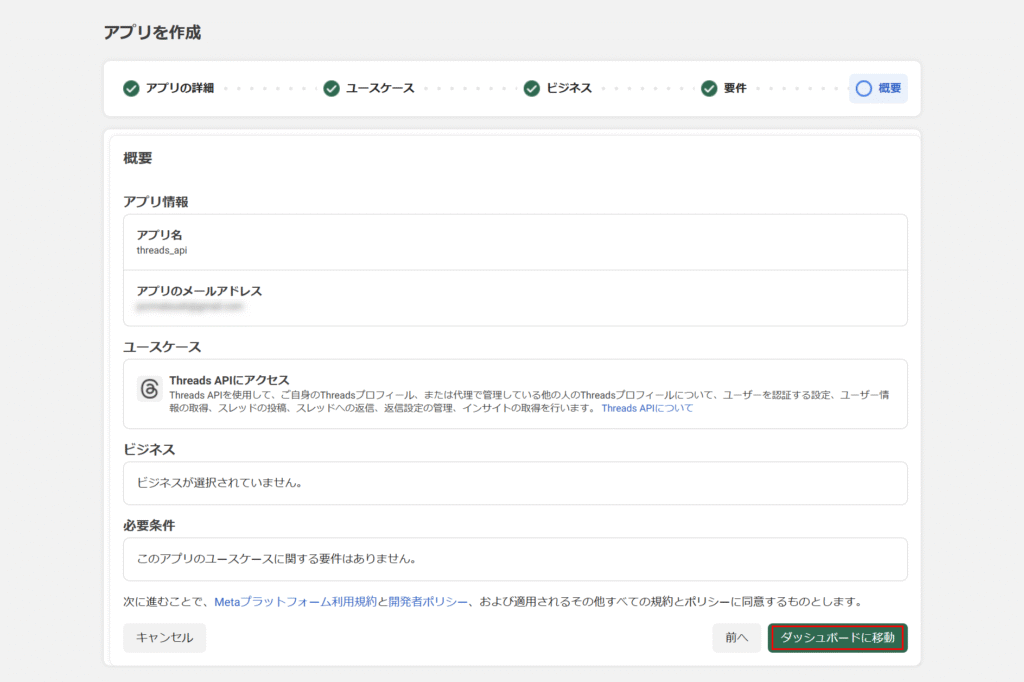Click the checkmark icon beside アプリの詳細
This screenshot has height=682, width=1024.
coord(131,88)
